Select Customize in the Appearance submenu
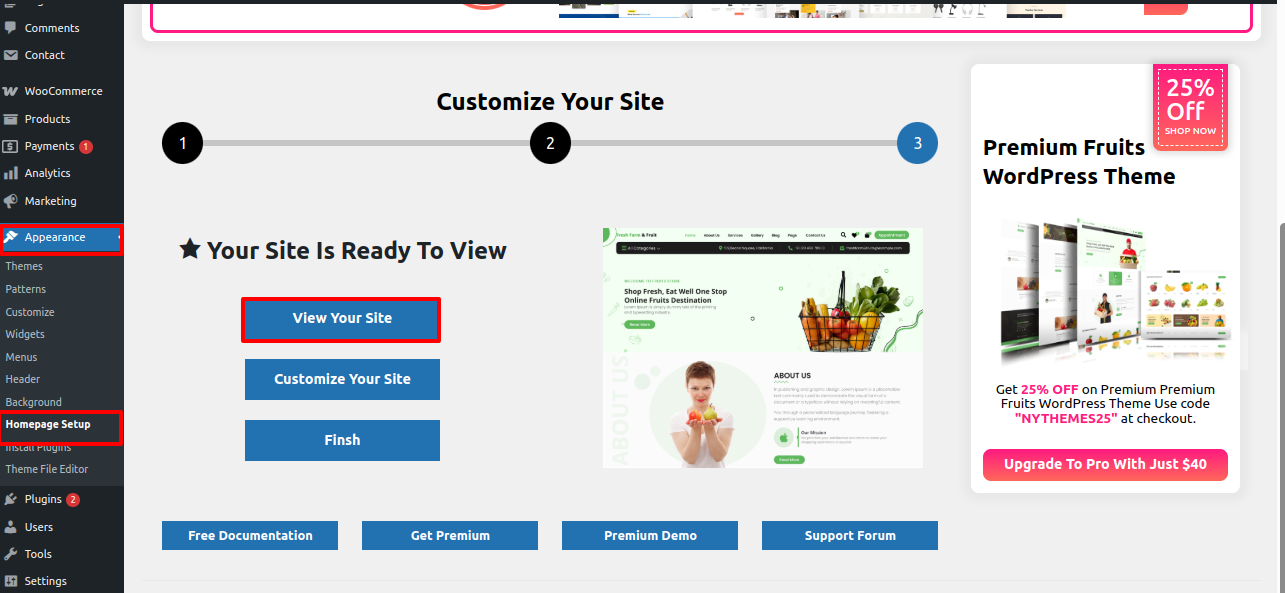Viewport: 1285px width, 593px height. coord(30,312)
